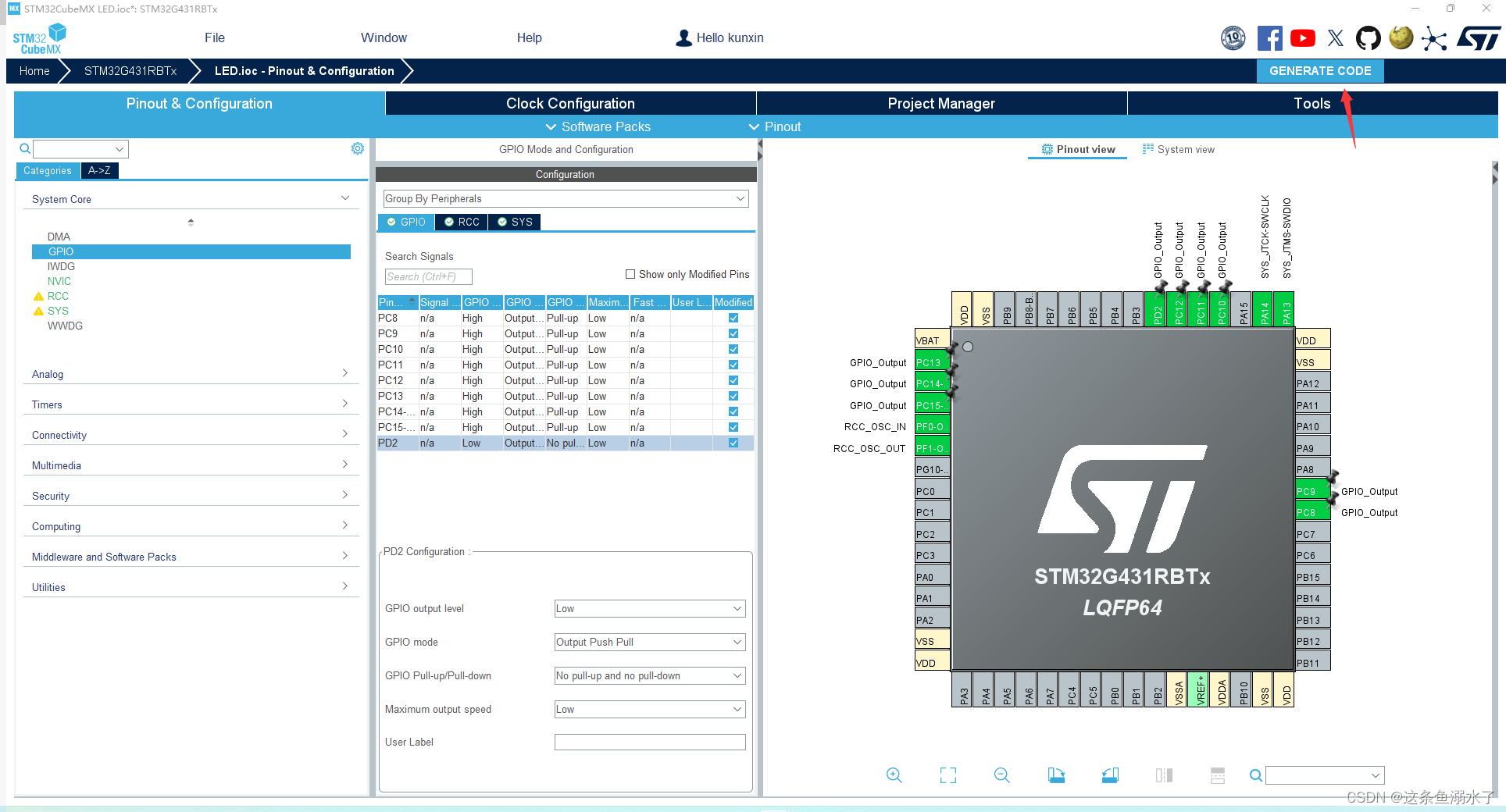Open the File menu
Viewport: 1506px width, 812px height.
pos(215,37)
